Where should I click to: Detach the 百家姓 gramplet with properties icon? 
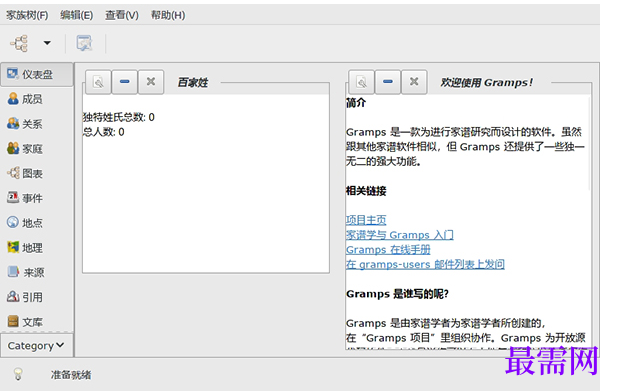[x=98, y=82]
